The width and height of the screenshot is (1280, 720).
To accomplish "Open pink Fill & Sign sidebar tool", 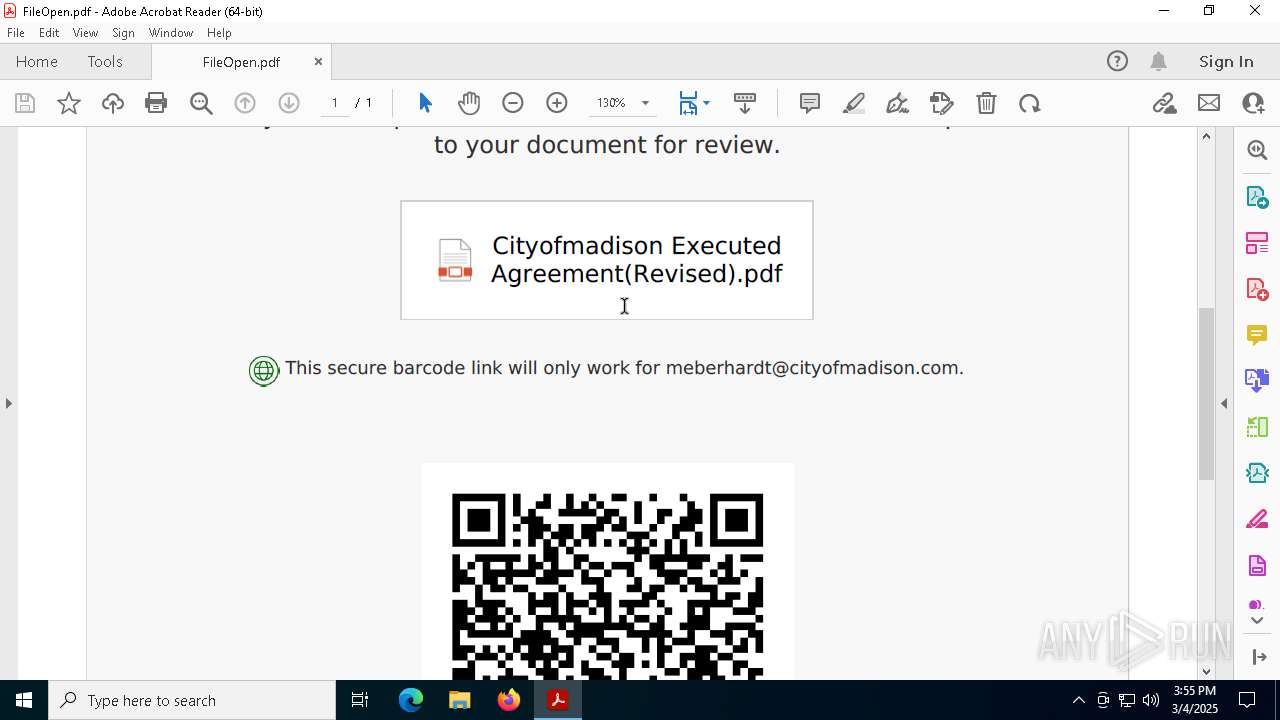I will 1257,520.
